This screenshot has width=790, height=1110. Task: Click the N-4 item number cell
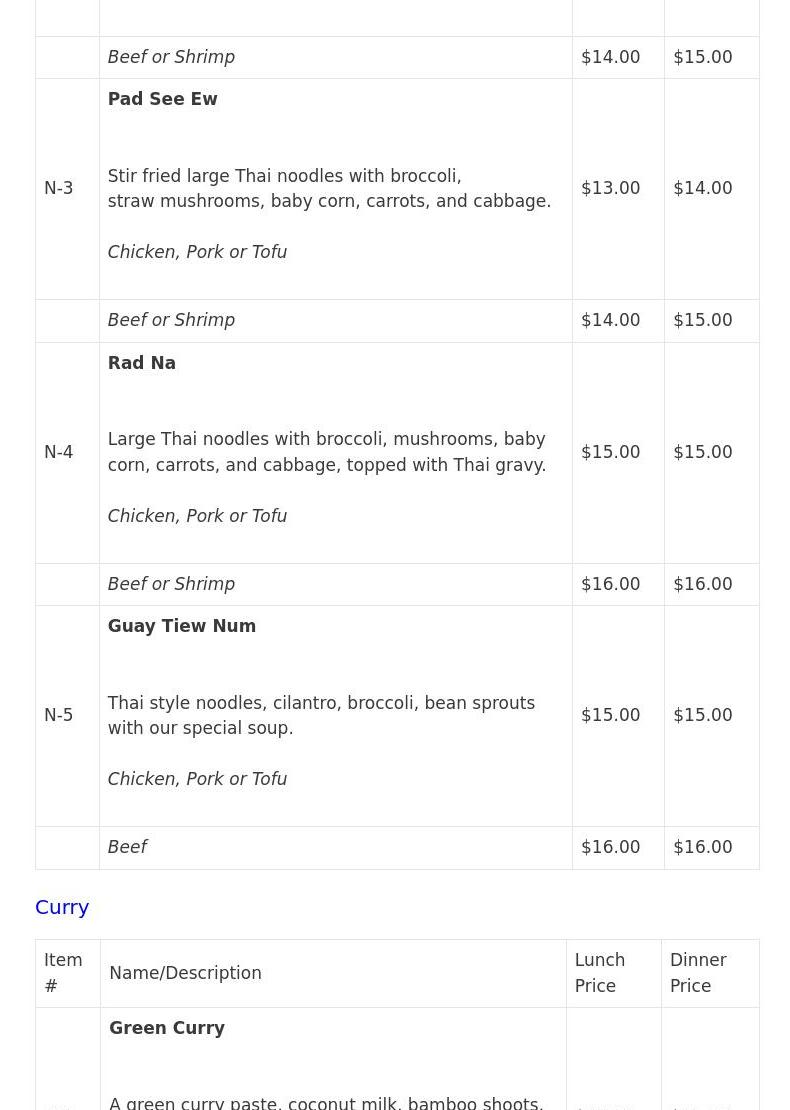[58, 452]
